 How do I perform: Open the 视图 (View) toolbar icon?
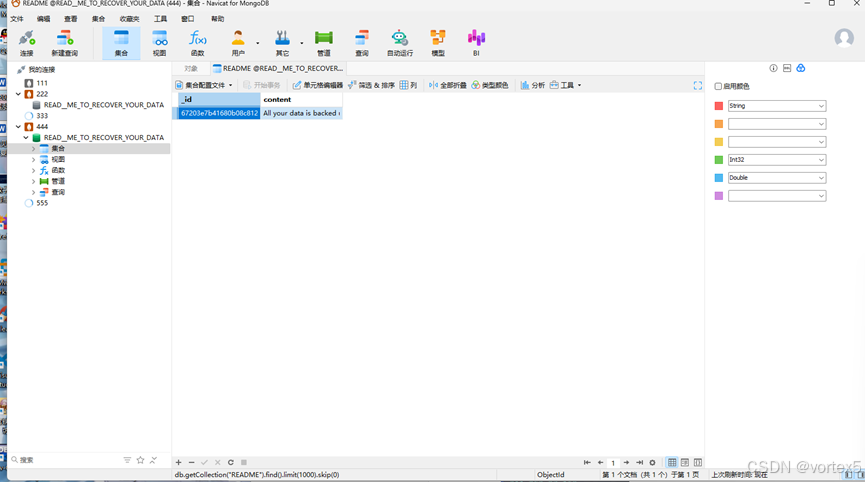159,43
